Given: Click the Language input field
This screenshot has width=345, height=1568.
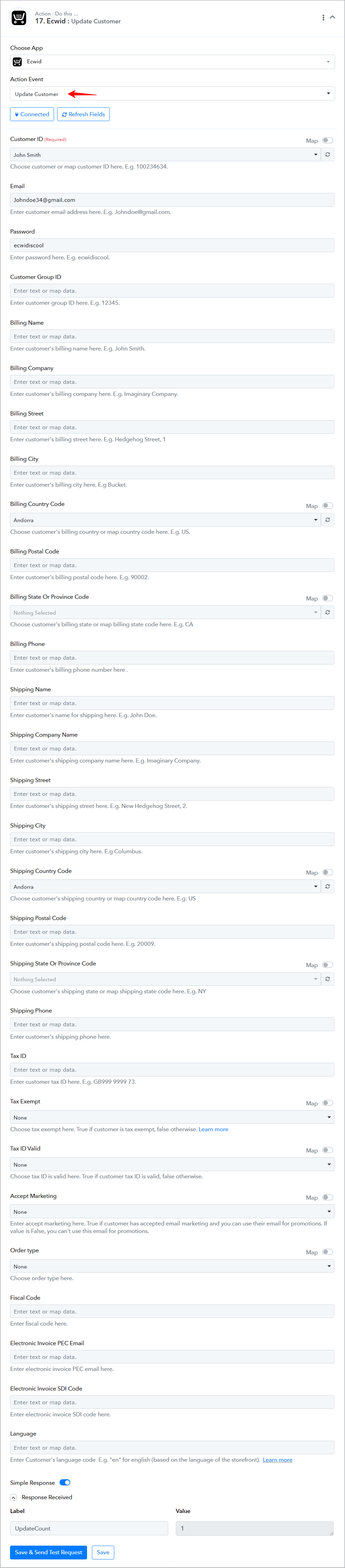Looking at the screenshot, I should (x=172, y=1448).
